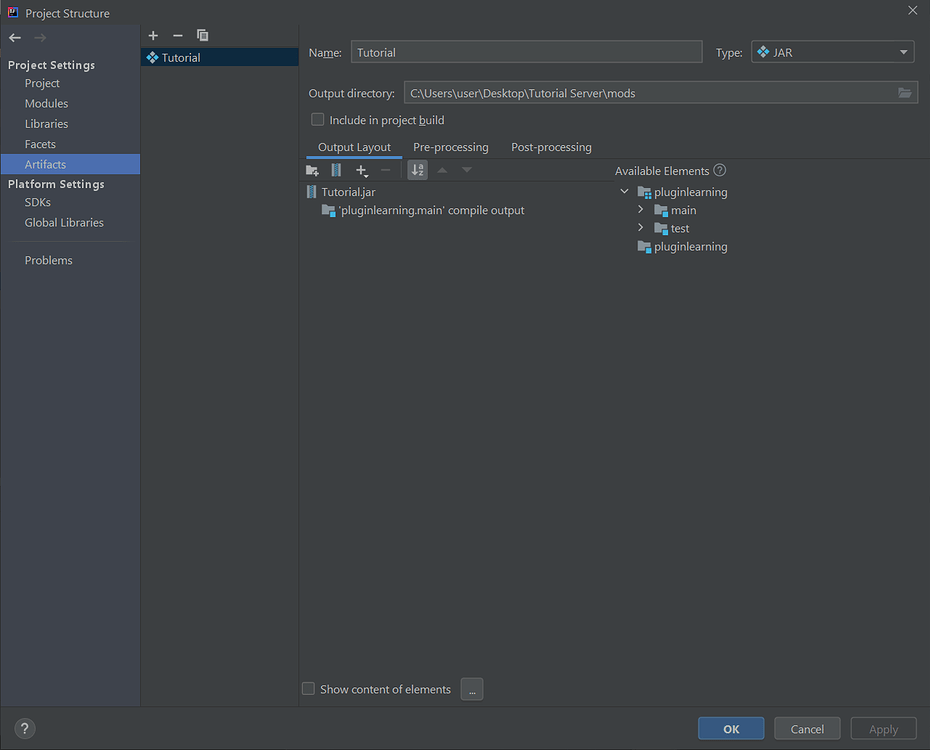Screen dimensions: 930x750
Task: Browse for the output directory with the folder icon
Action: 904,93
